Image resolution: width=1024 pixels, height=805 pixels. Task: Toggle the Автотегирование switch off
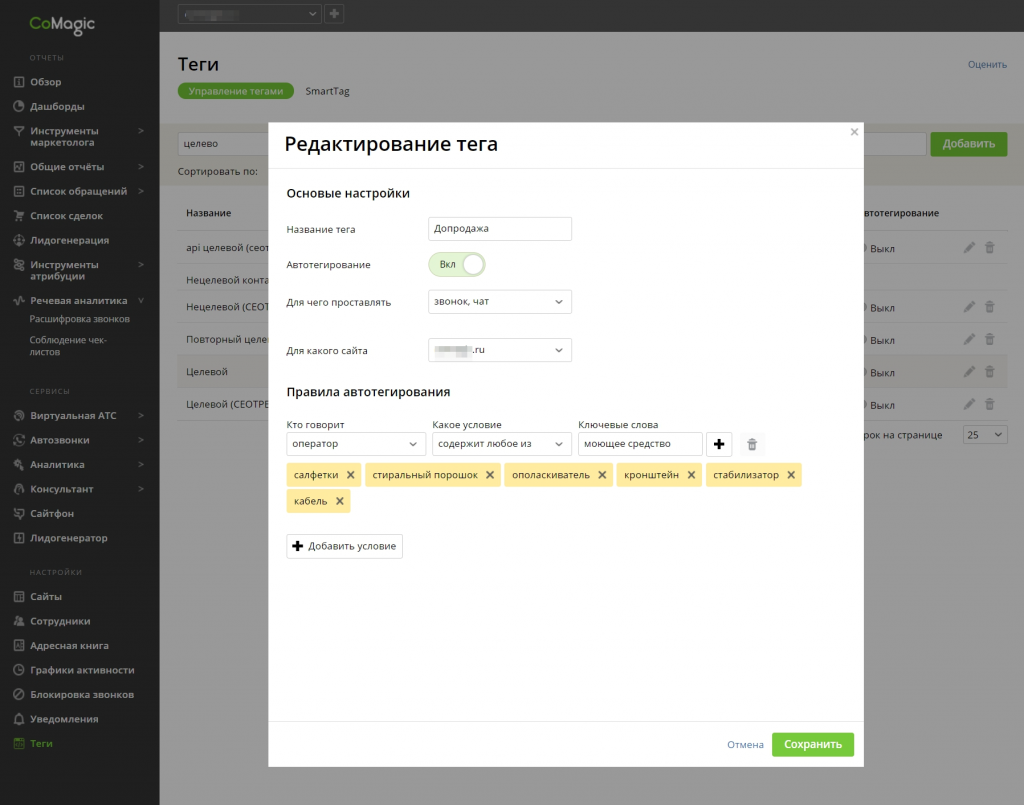coord(457,265)
